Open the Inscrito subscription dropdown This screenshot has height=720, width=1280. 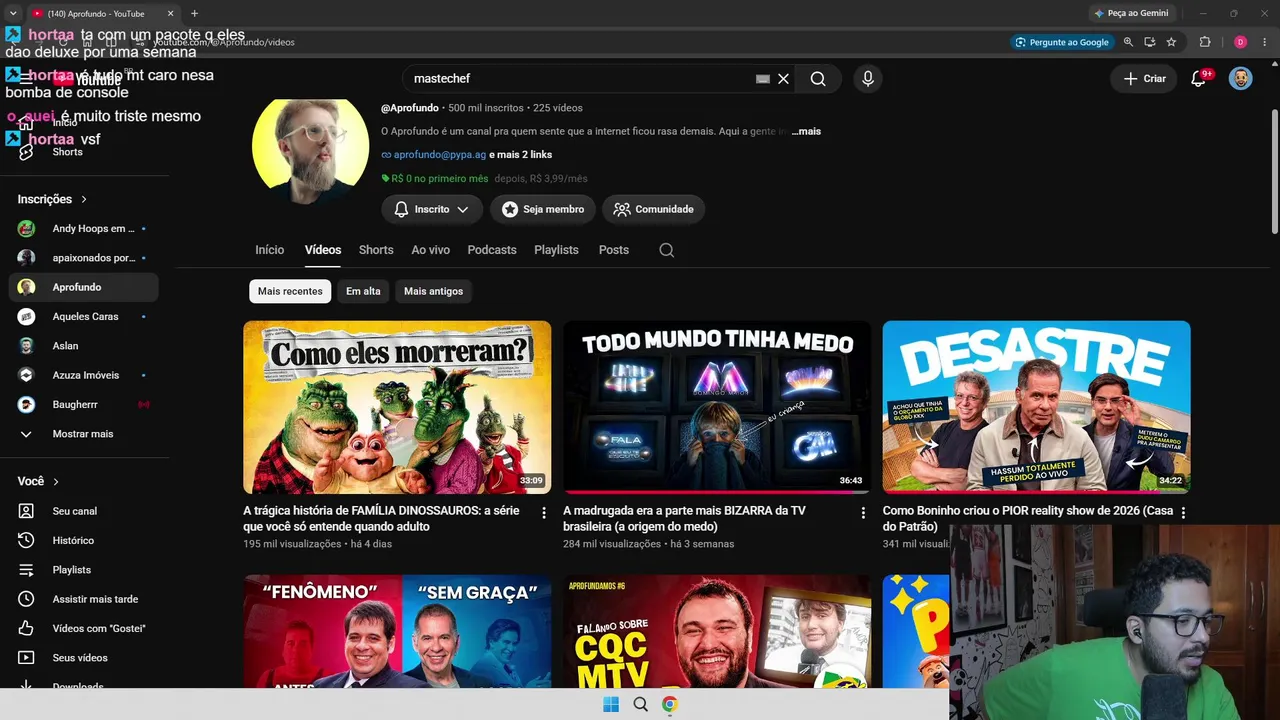click(x=432, y=209)
